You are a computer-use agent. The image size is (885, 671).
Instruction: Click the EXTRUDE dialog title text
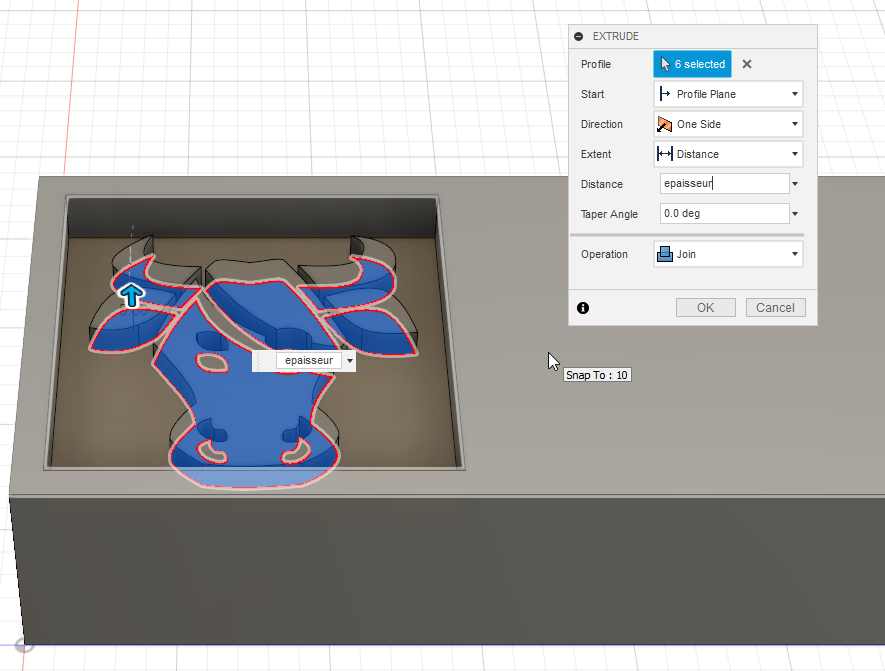[616, 36]
